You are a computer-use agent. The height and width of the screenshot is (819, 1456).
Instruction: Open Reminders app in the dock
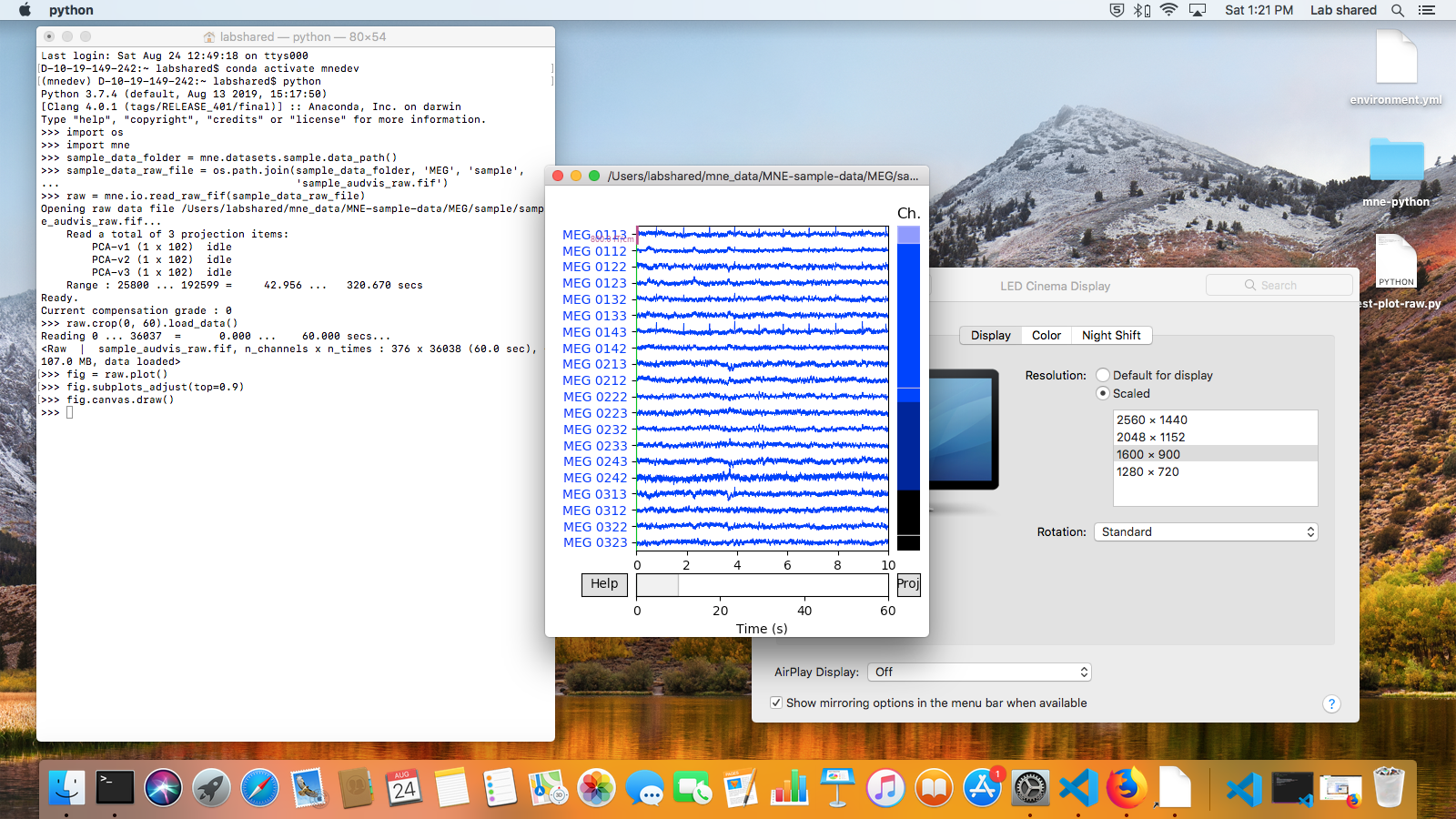coord(500,788)
